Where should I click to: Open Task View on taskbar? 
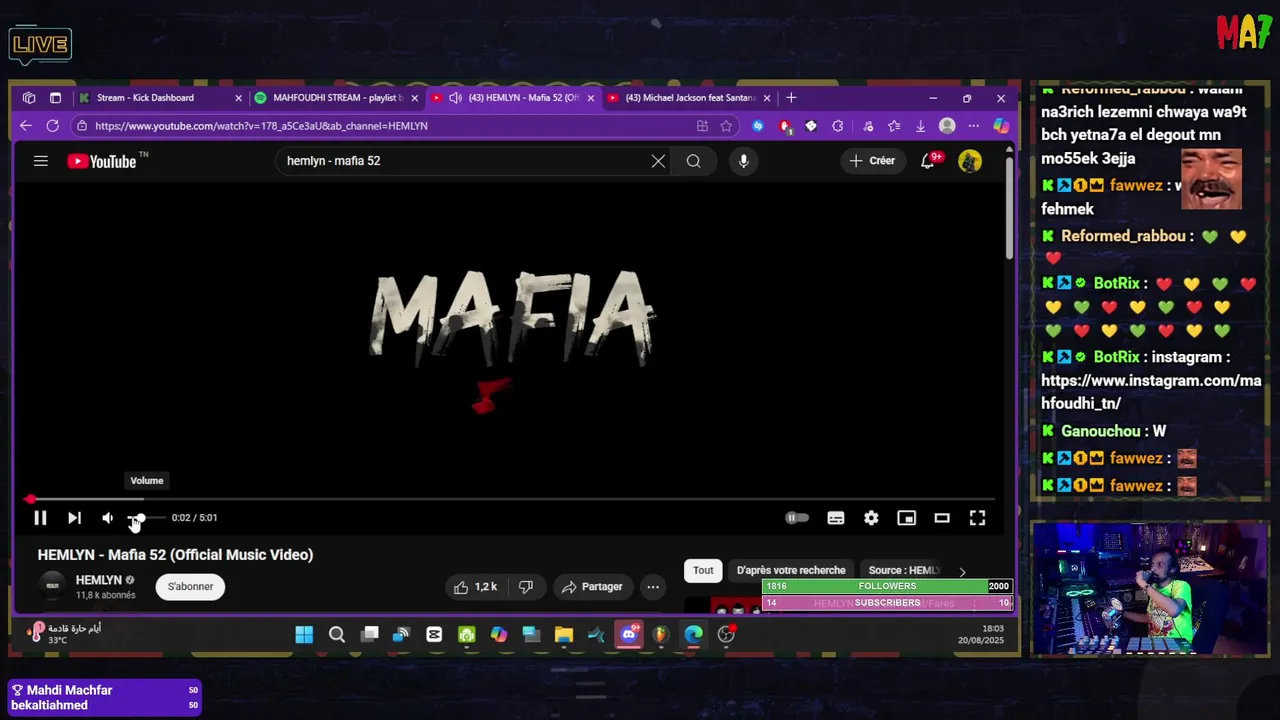coord(370,634)
